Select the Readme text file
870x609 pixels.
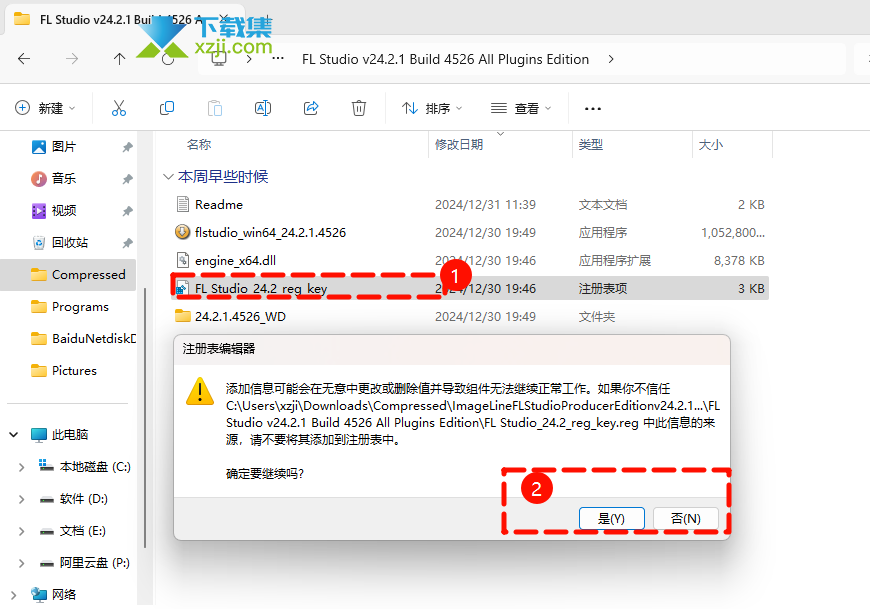(218, 204)
